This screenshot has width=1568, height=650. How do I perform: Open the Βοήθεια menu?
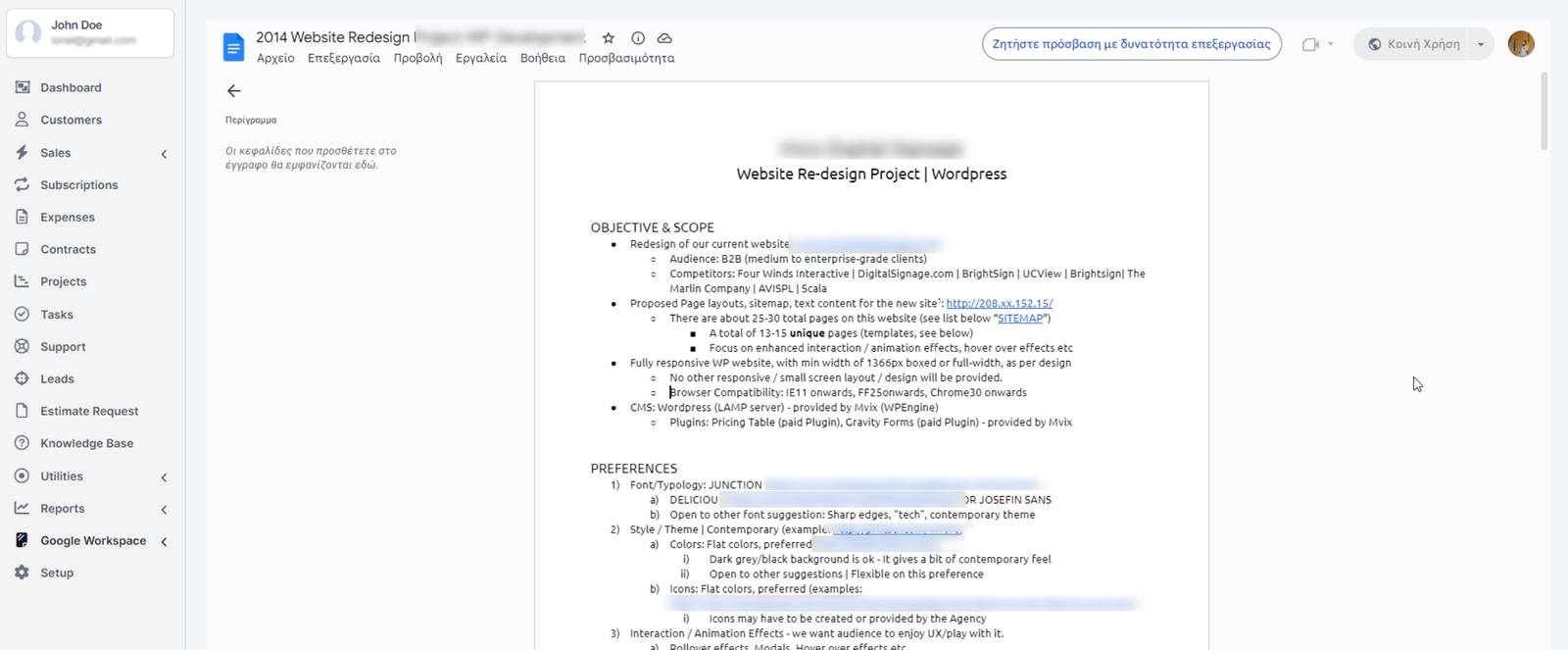(x=543, y=58)
